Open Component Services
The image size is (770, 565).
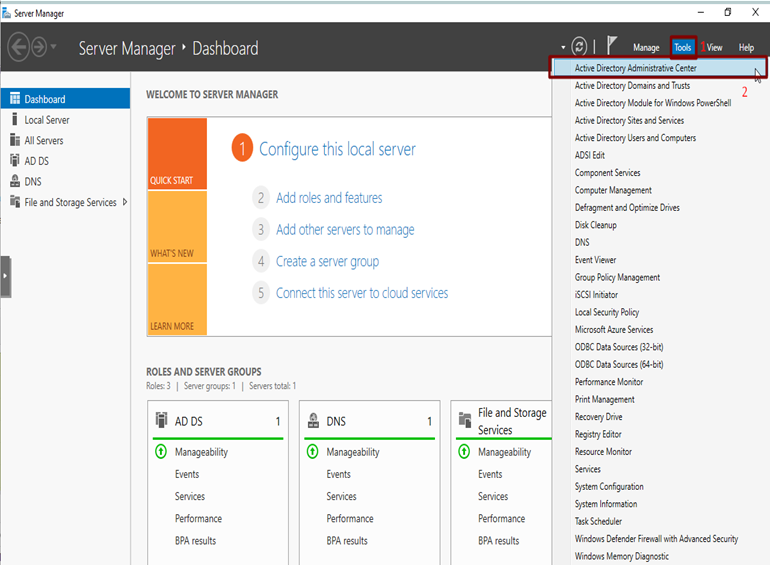(x=607, y=173)
